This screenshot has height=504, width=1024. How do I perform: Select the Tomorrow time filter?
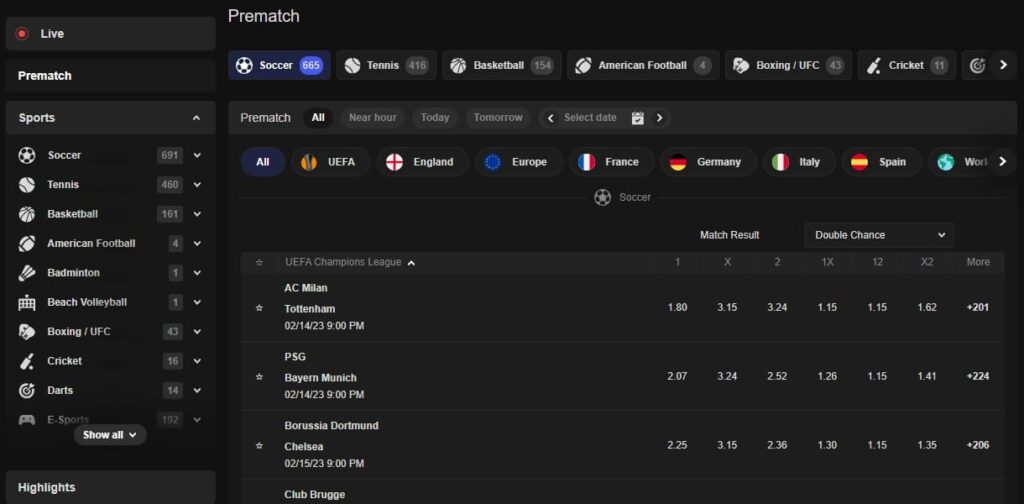[x=498, y=118]
